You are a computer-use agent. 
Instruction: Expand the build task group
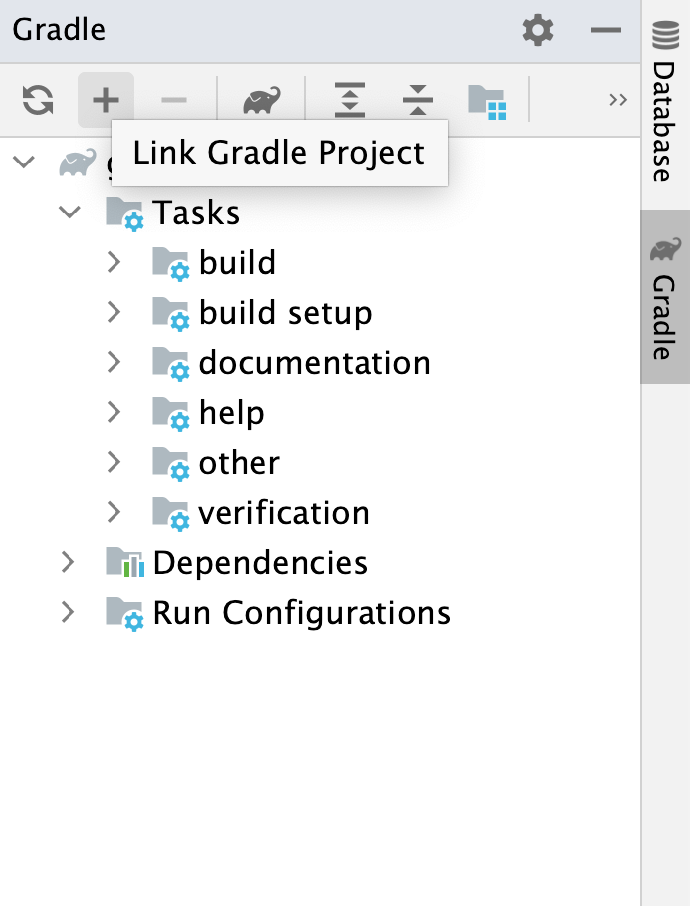pos(113,262)
